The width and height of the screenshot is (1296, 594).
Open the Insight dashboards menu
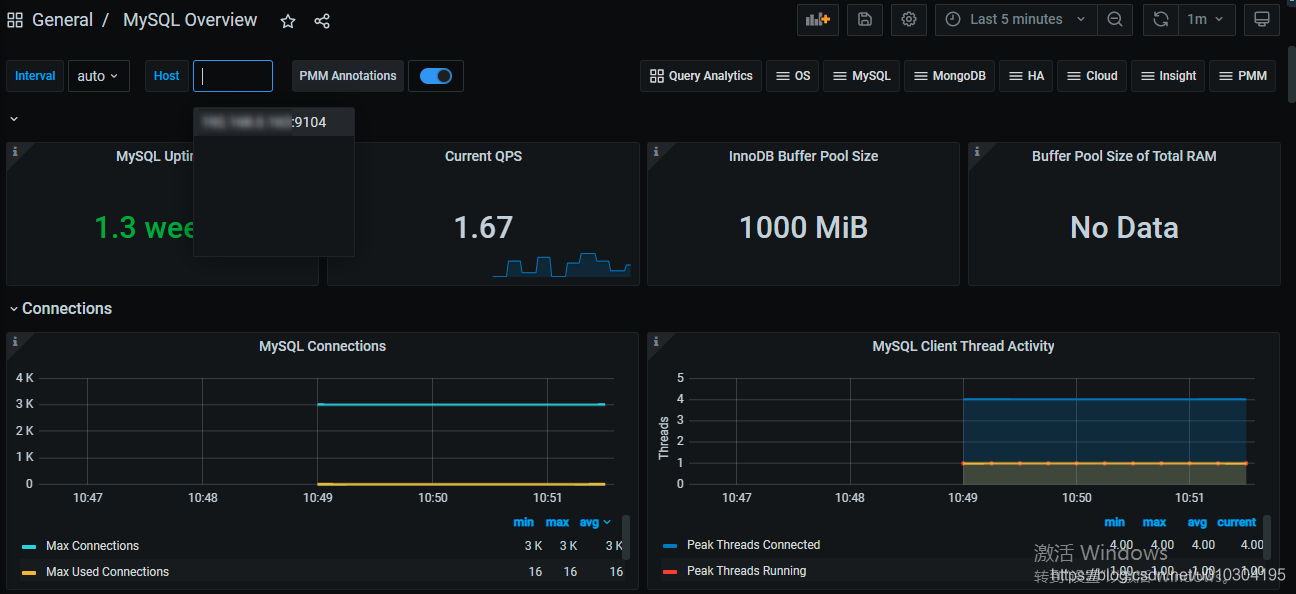(x=1168, y=76)
